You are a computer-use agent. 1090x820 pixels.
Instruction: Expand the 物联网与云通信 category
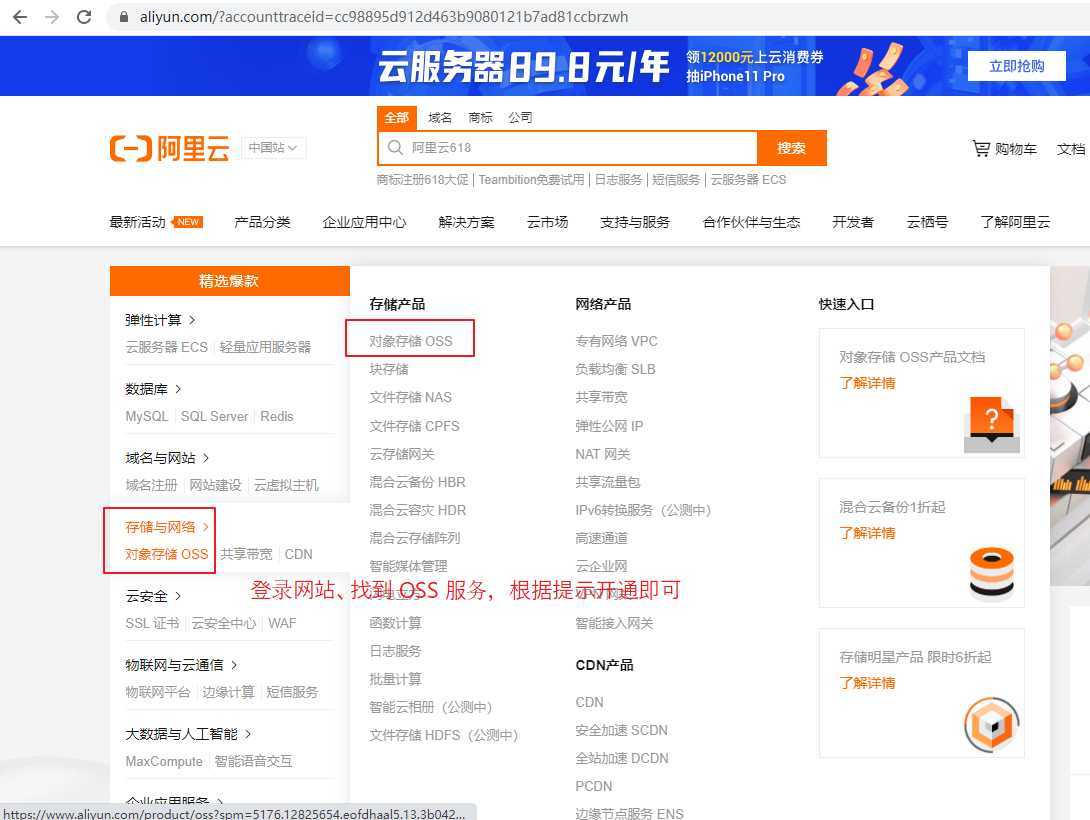(x=181, y=664)
